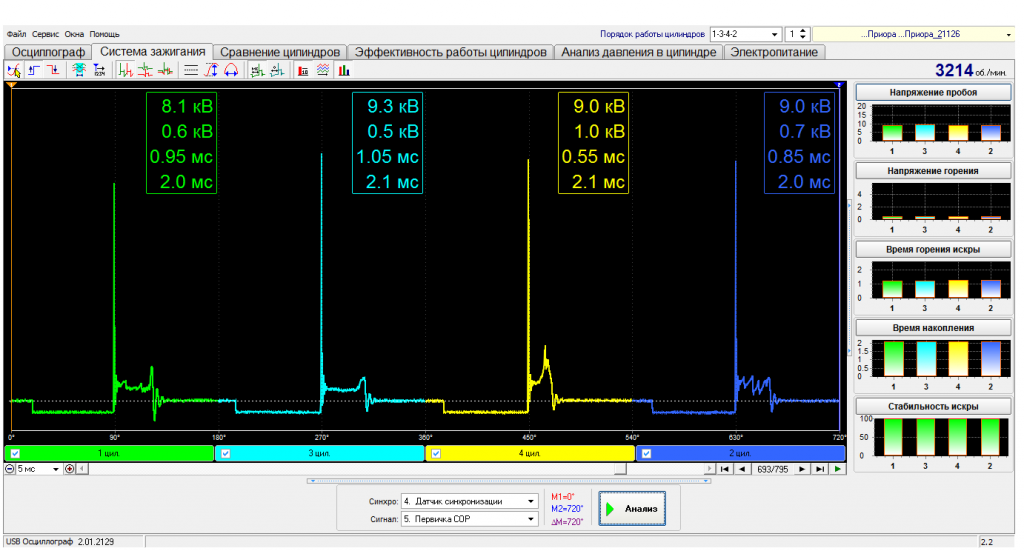Click the scrollbar right arrow before playback controls
This screenshot has height=551, width=1024.
click(x=710, y=469)
